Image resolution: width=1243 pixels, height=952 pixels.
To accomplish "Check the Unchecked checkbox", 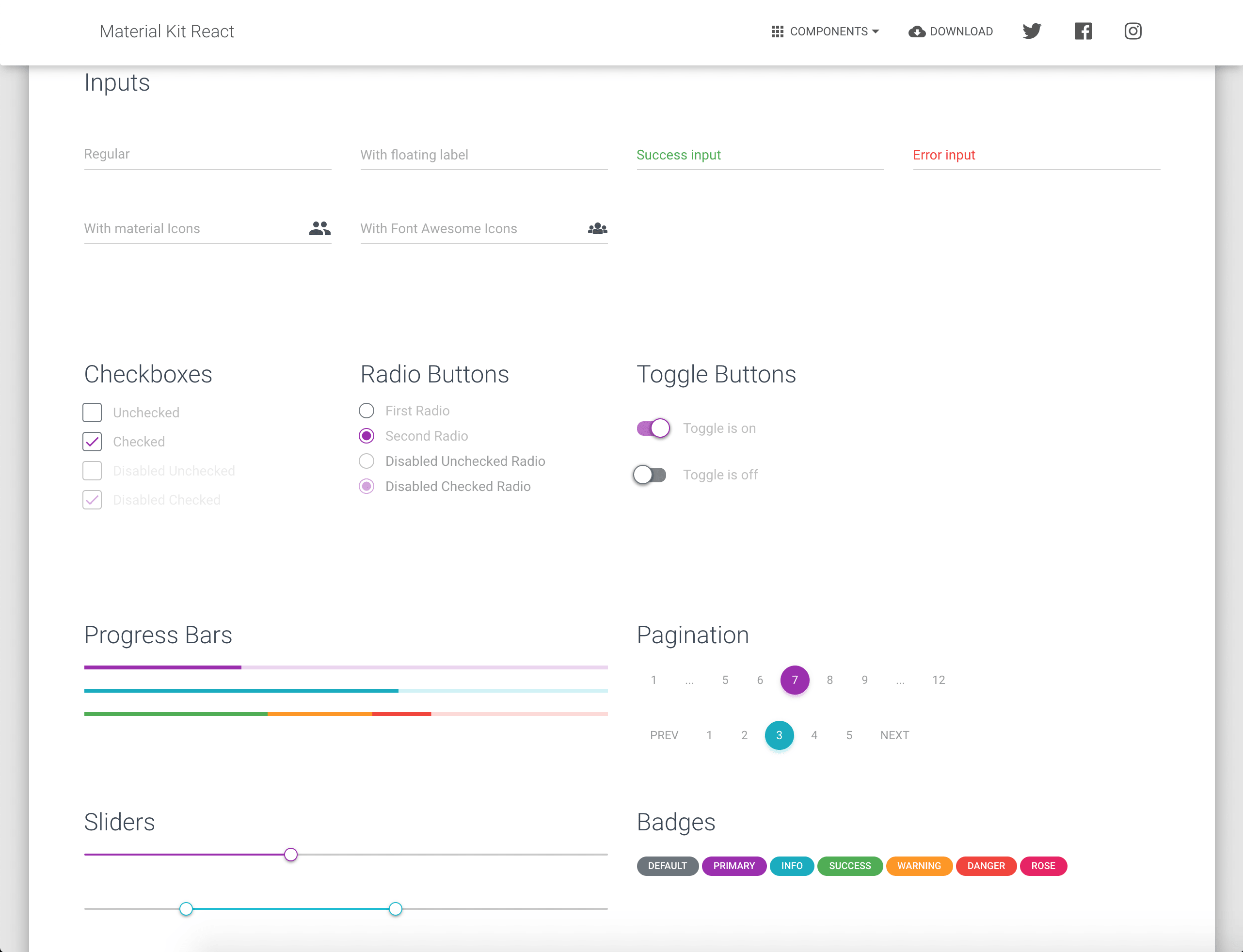I will pyautogui.click(x=92, y=413).
